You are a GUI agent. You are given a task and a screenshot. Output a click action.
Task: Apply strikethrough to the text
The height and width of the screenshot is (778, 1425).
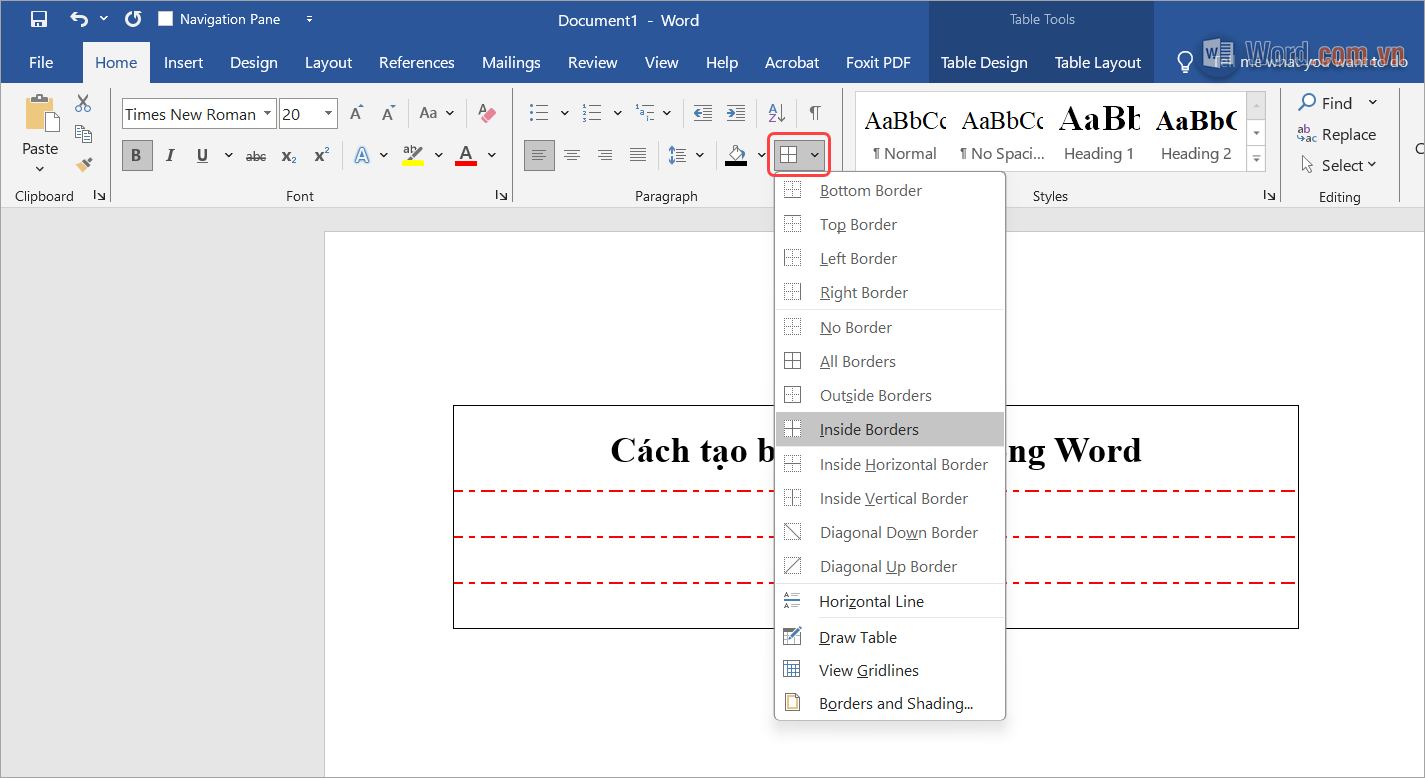coord(255,155)
